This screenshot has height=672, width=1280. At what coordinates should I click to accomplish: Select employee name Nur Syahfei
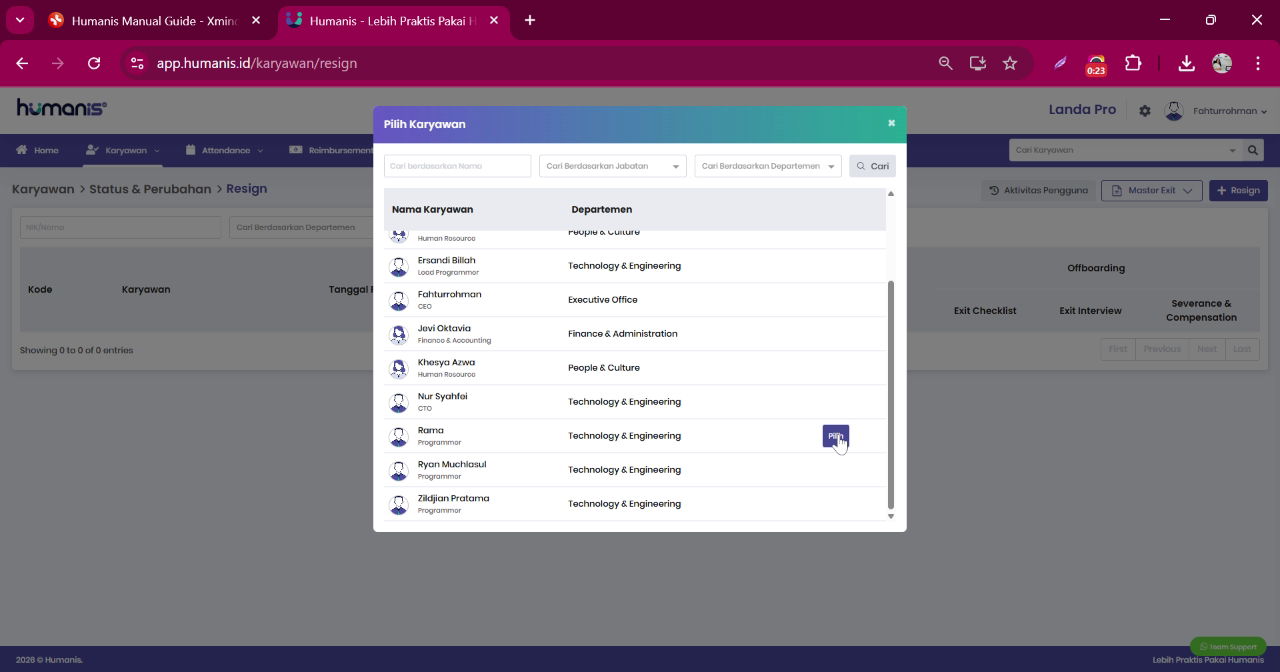point(442,396)
